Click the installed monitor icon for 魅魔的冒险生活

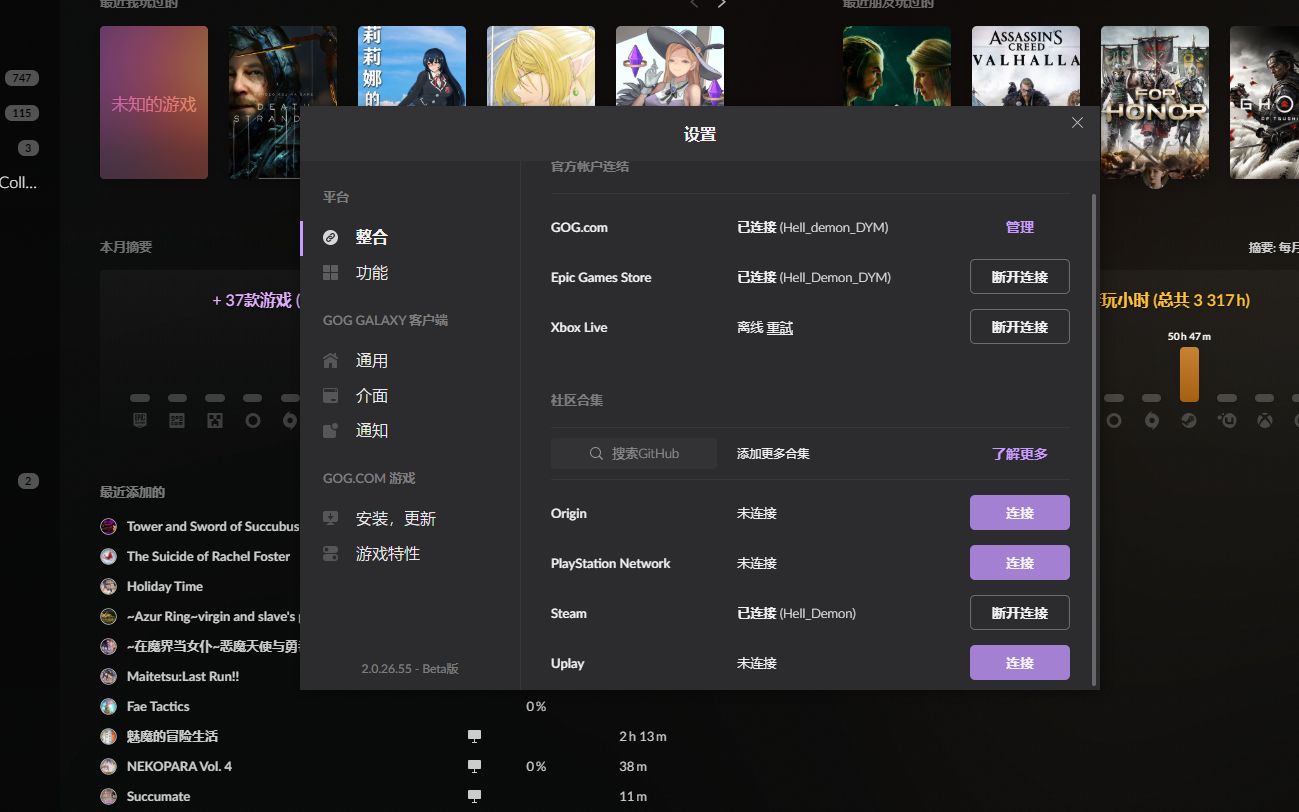pos(475,736)
